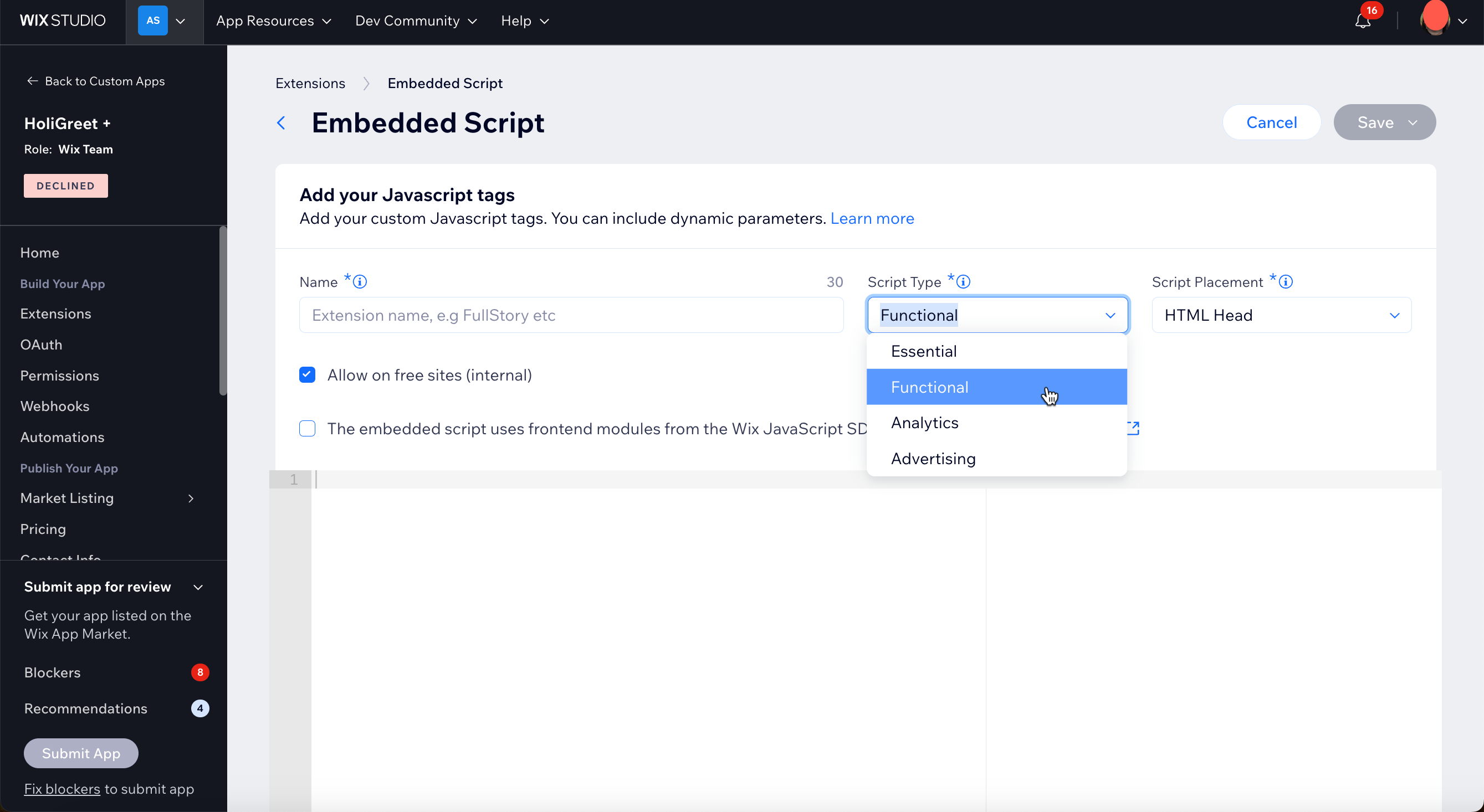
Task: Open the Dev Community menu
Action: (416, 20)
